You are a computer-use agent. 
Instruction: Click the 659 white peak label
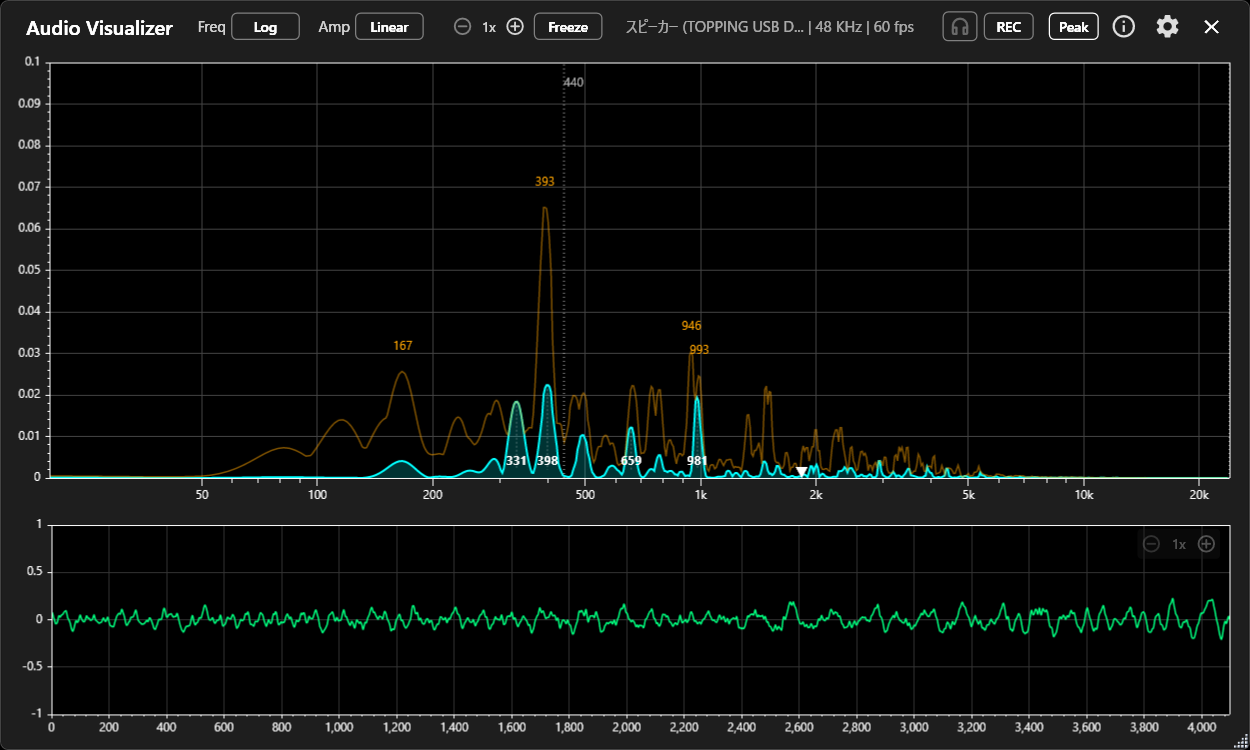point(631,461)
